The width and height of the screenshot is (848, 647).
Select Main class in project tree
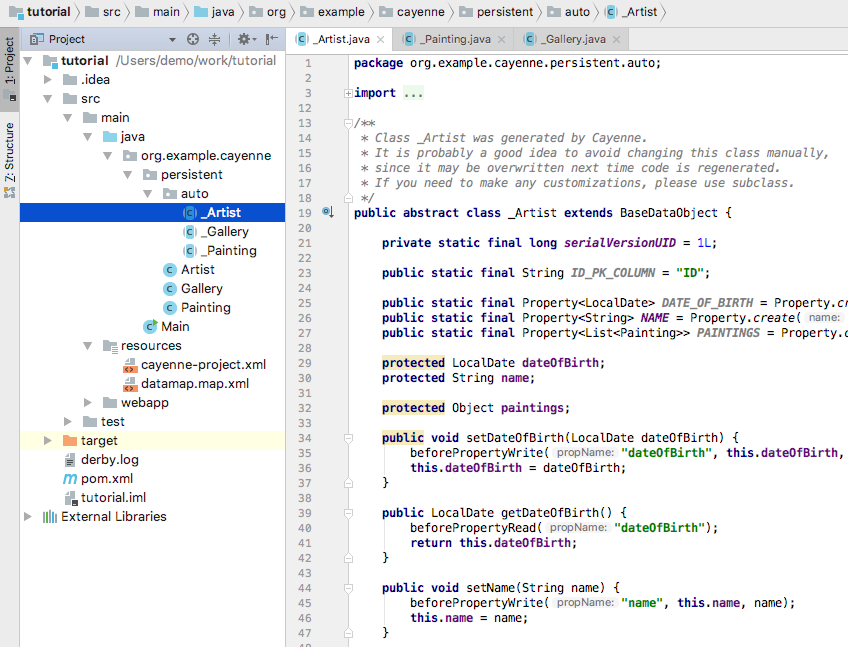tap(174, 326)
